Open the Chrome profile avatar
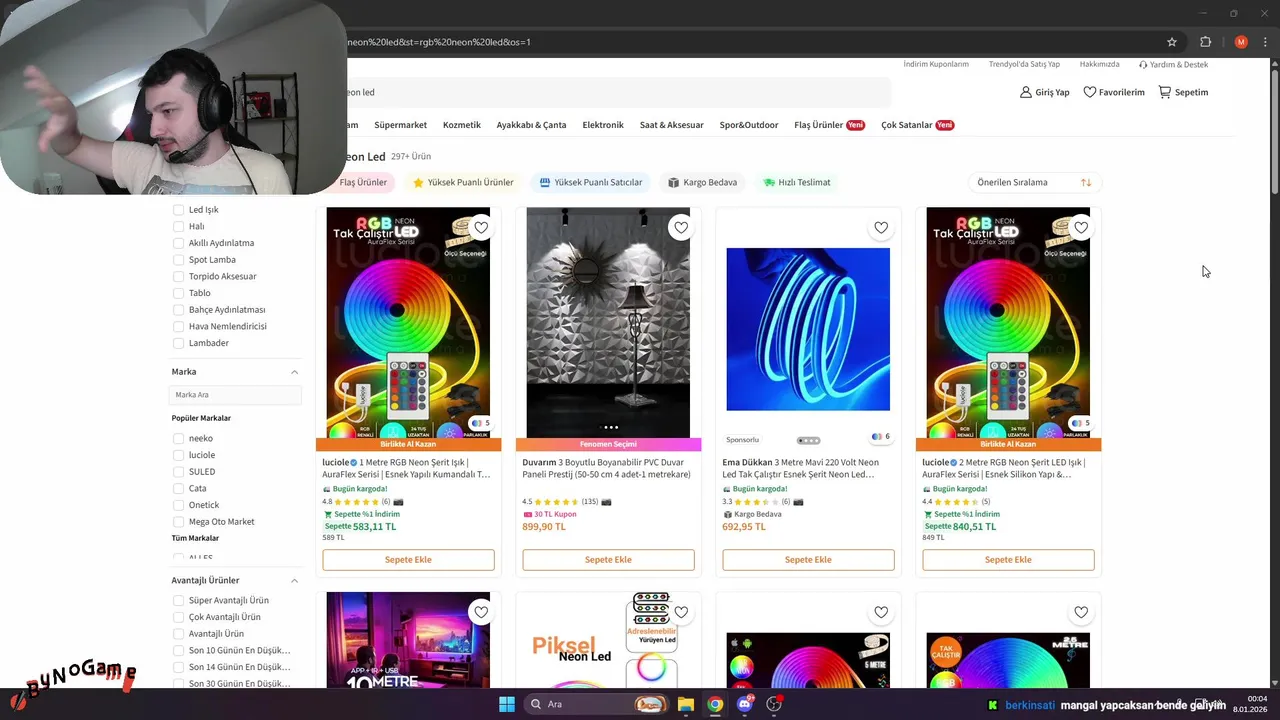 pyautogui.click(x=1241, y=42)
